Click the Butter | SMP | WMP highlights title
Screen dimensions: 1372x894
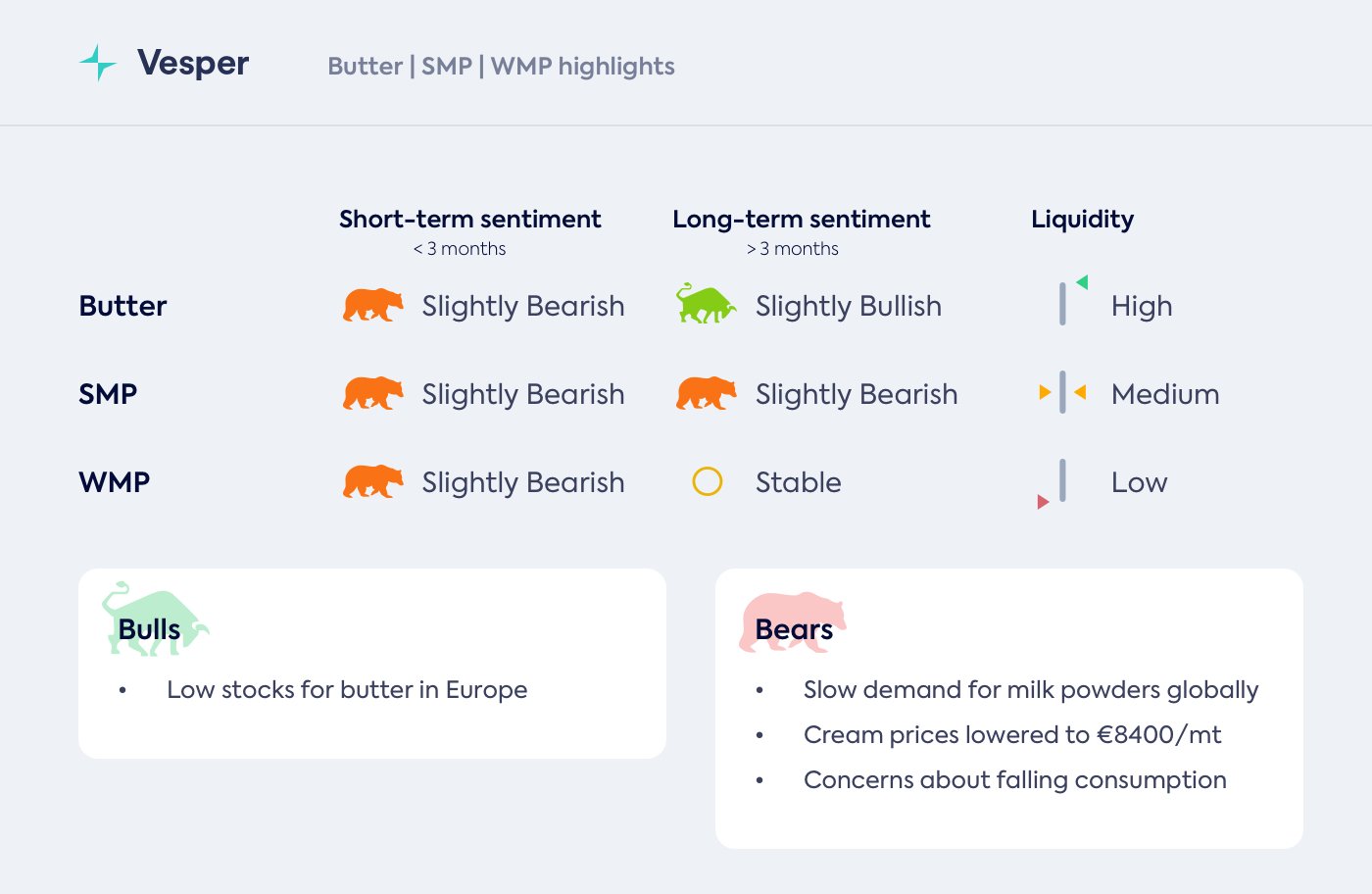(x=501, y=67)
